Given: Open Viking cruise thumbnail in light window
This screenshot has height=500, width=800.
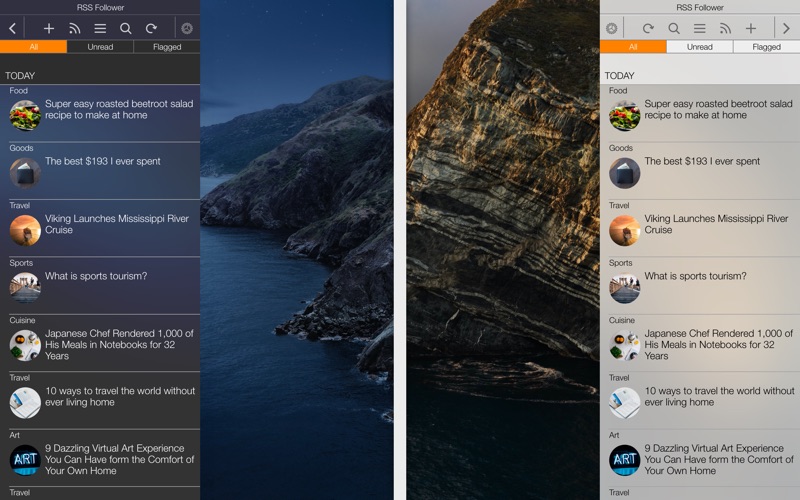Looking at the screenshot, I should [x=624, y=231].
